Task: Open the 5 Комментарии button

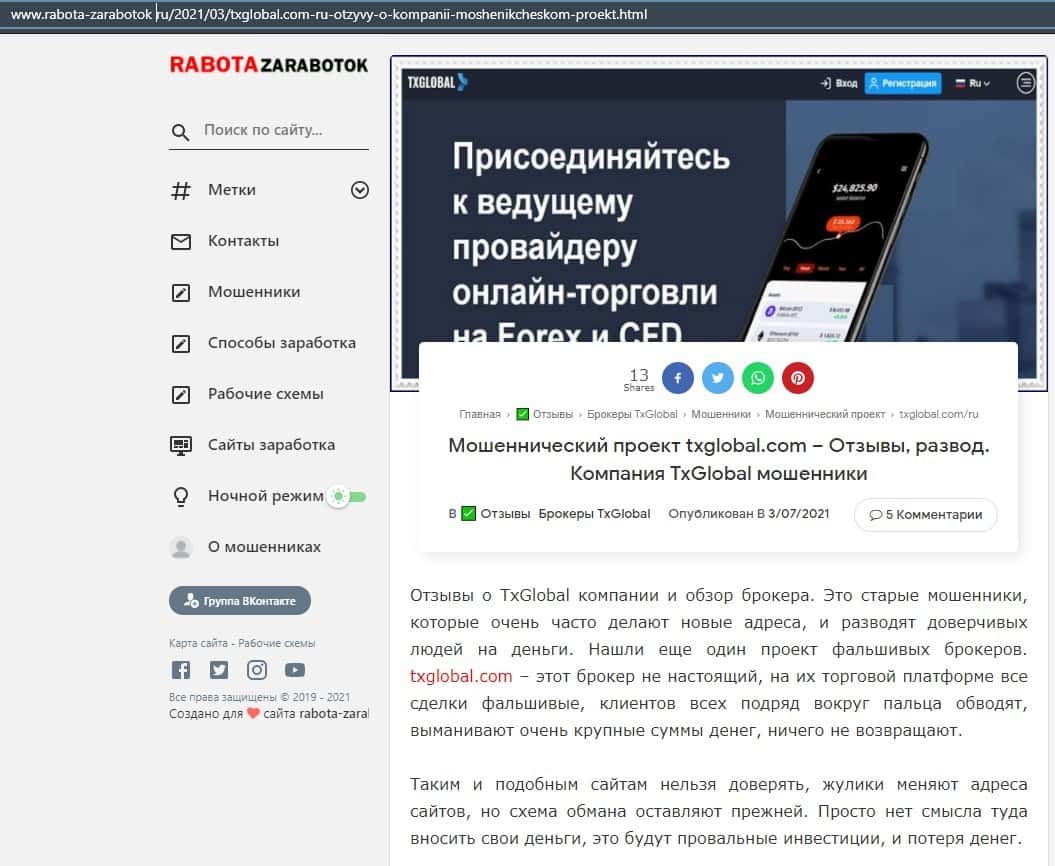Action: click(x=926, y=515)
